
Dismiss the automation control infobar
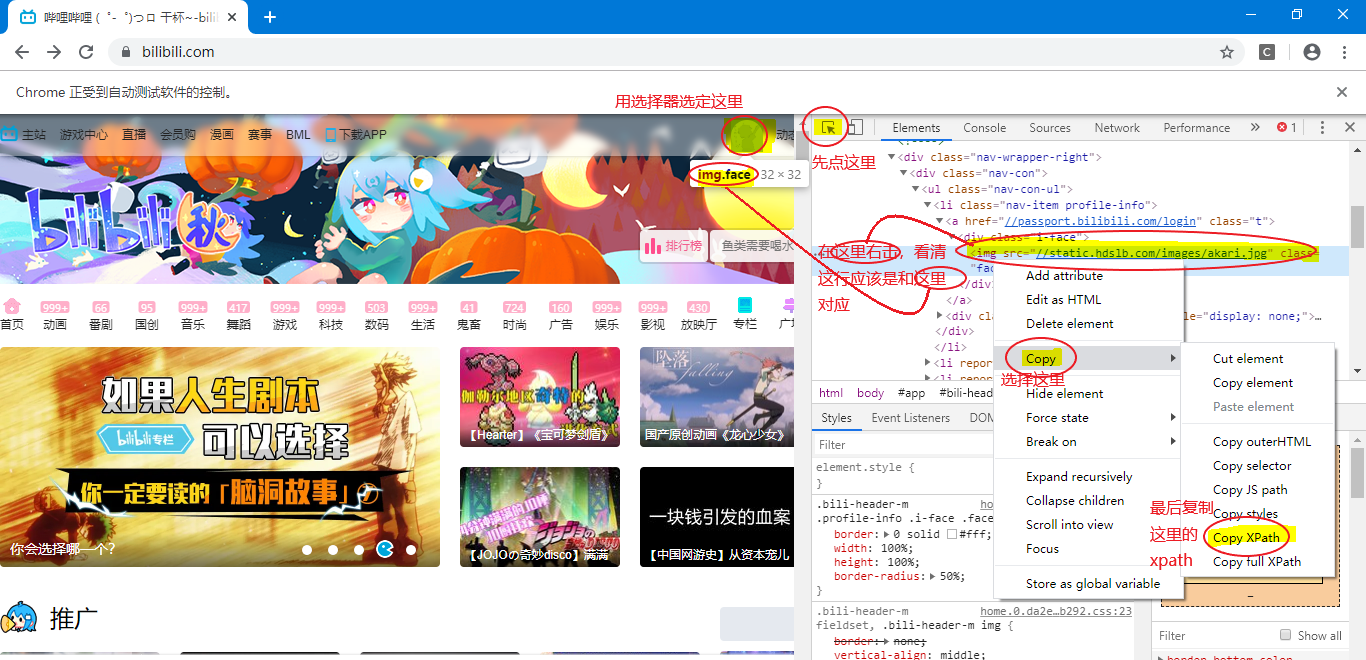tap(1342, 92)
